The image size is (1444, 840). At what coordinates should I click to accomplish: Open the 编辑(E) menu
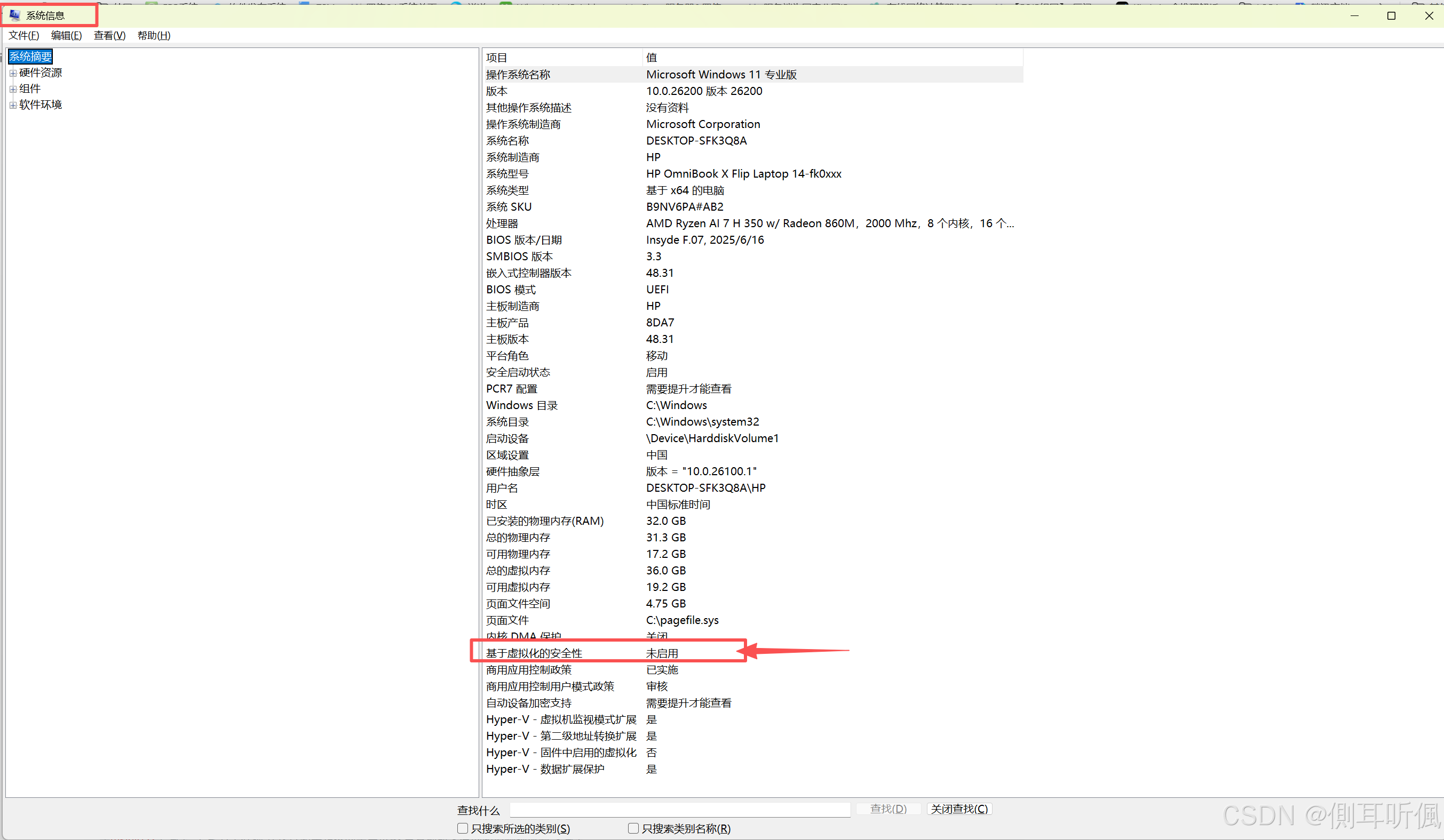point(66,36)
